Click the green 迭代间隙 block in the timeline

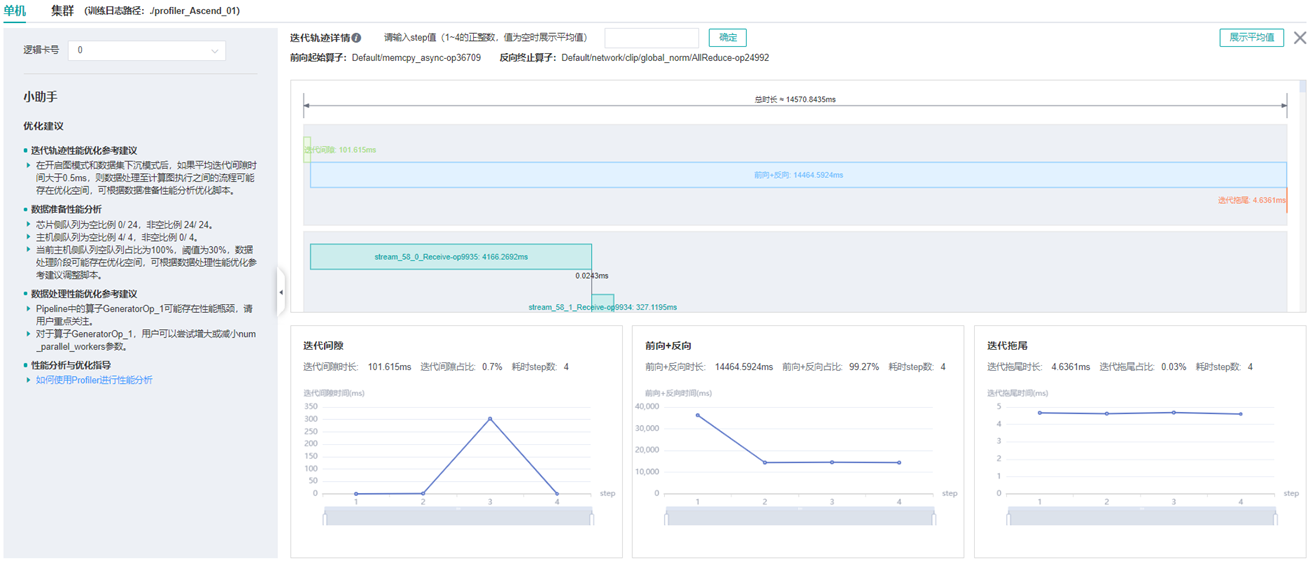tap(307, 150)
